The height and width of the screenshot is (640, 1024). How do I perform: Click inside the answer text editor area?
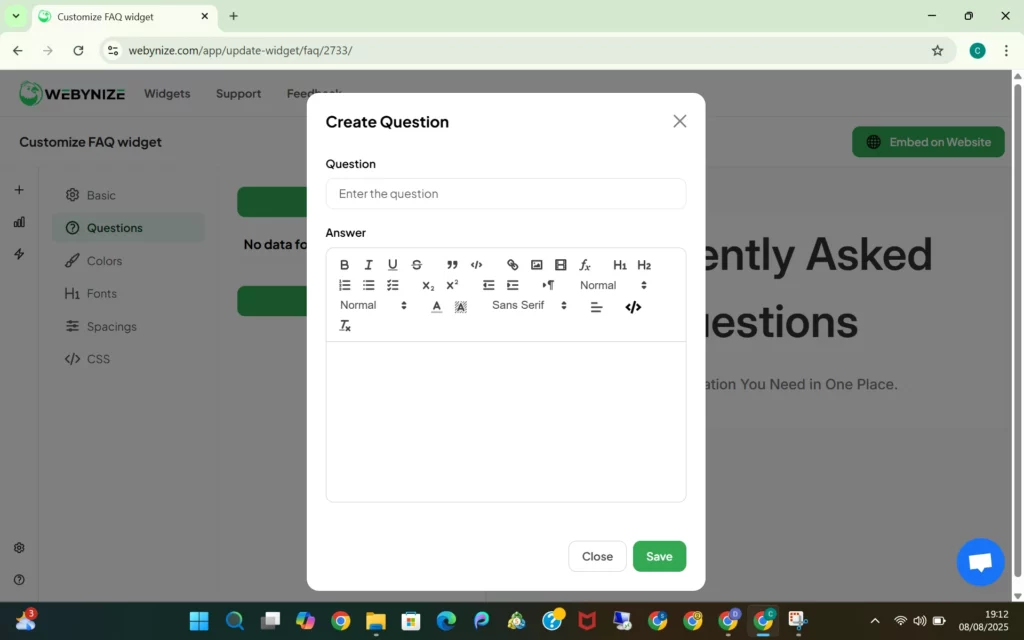click(505, 421)
